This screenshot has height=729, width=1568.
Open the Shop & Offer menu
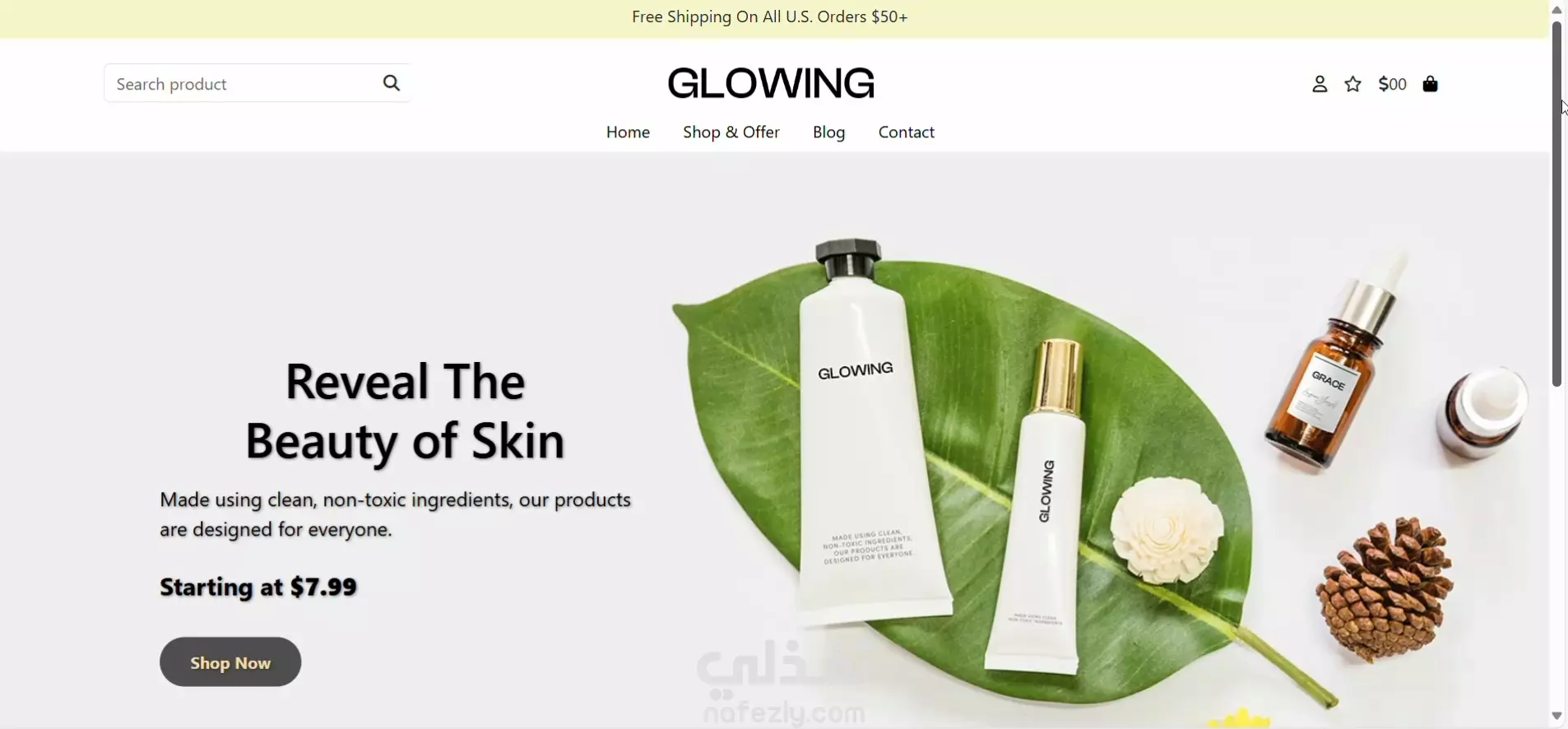tap(731, 132)
